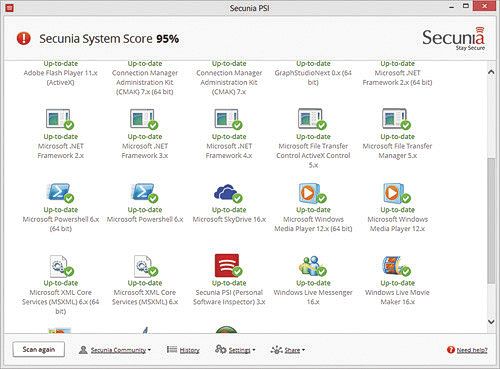Screen dimensions: 500x369
Task: Click Windows Live Messenger 16.x label
Action: pyautogui.click(x=313, y=297)
